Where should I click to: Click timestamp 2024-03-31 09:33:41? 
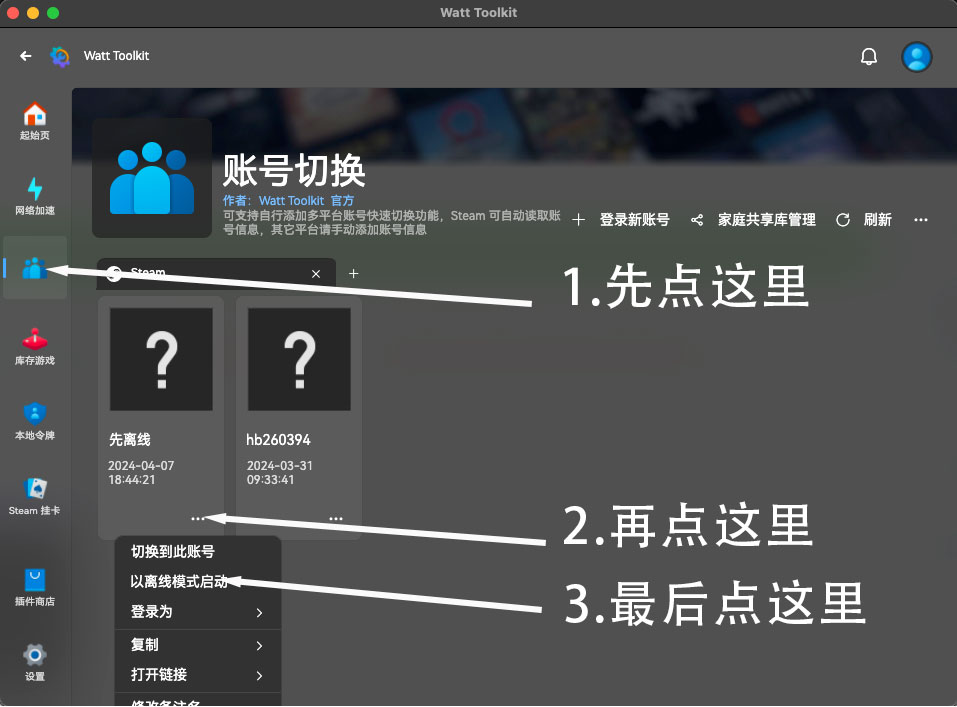click(280, 473)
